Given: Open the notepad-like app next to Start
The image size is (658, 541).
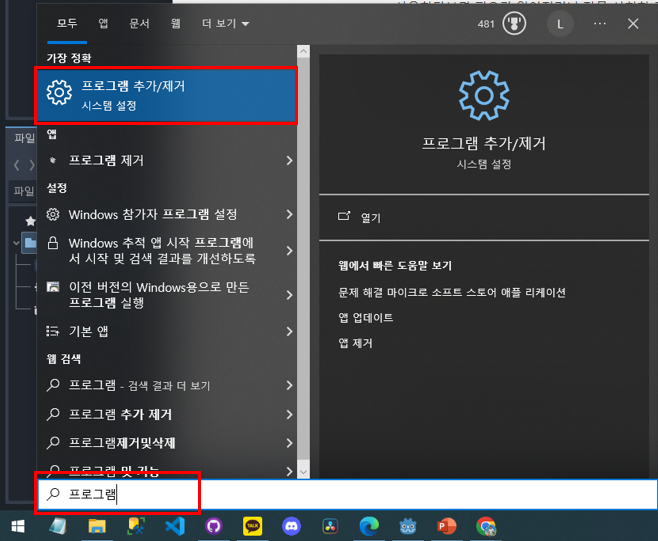Looking at the screenshot, I should coord(58,526).
